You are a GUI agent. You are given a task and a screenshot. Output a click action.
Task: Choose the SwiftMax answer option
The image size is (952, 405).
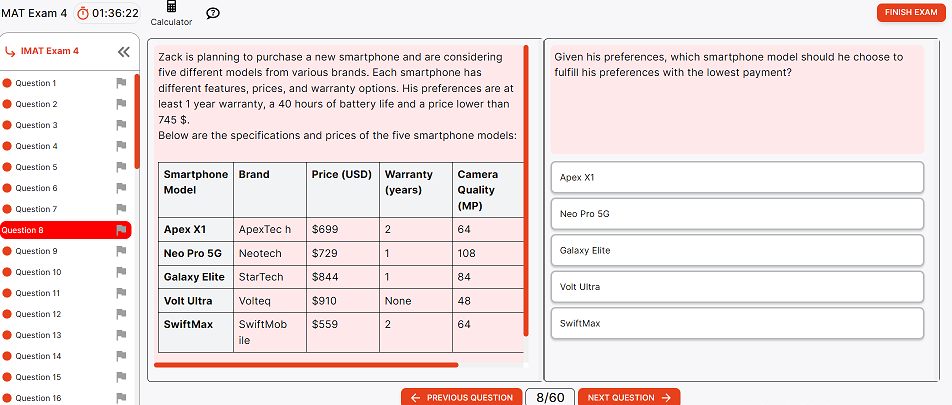[x=737, y=323]
